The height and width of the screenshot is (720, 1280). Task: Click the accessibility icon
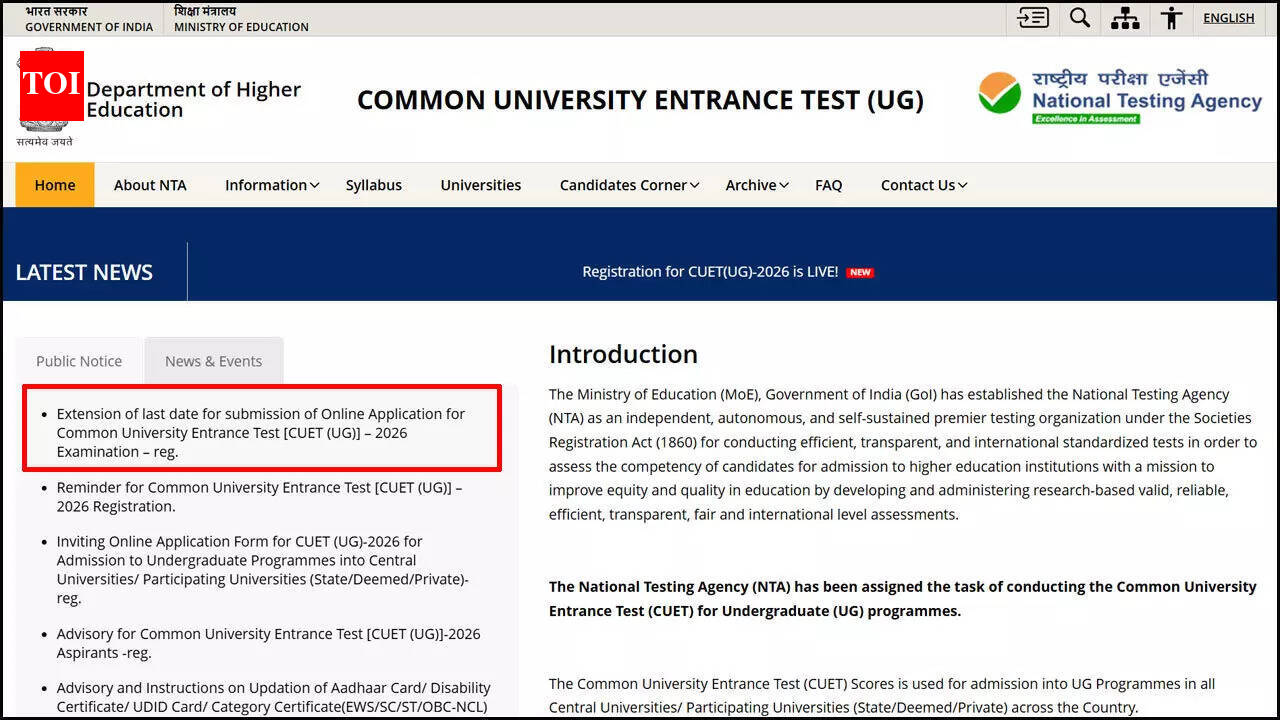click(1171, 18)
